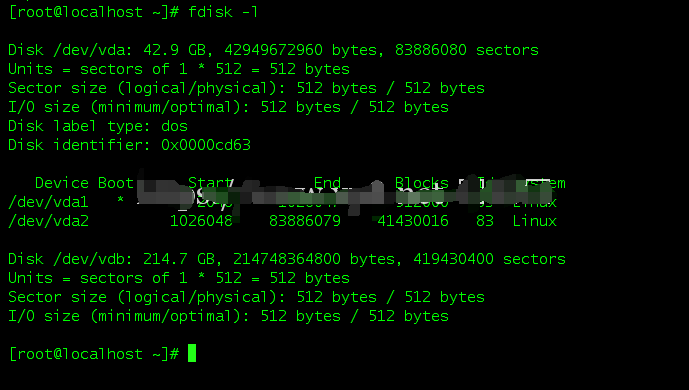Click the 'Linux' system type for vda2
The height and width of the screenshot is (390, 689).
coord(534,221)
